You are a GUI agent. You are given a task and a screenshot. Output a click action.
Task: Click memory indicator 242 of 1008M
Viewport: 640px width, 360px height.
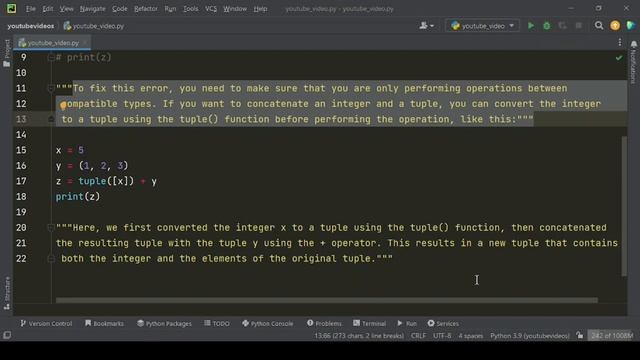click(612, 336)
